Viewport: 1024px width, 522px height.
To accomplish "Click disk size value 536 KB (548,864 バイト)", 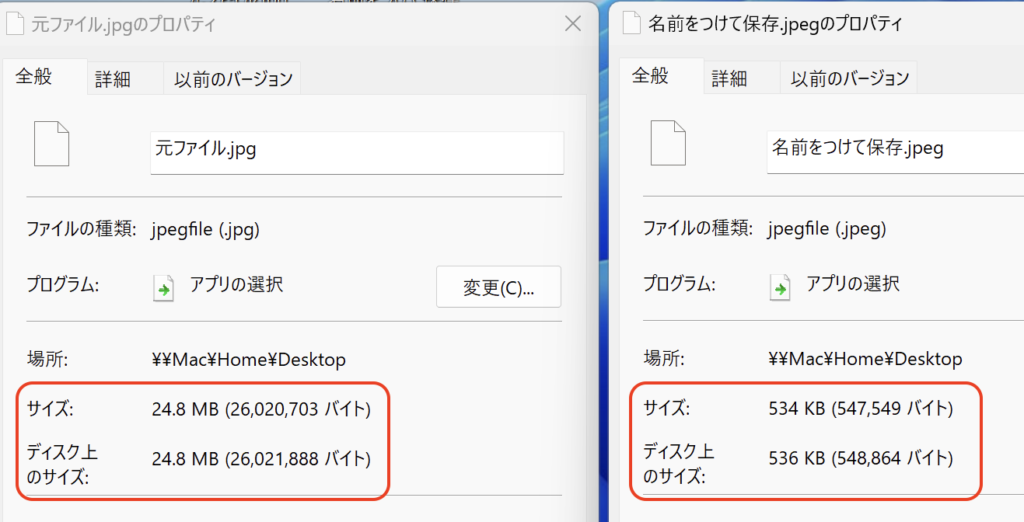I will 861,459.
